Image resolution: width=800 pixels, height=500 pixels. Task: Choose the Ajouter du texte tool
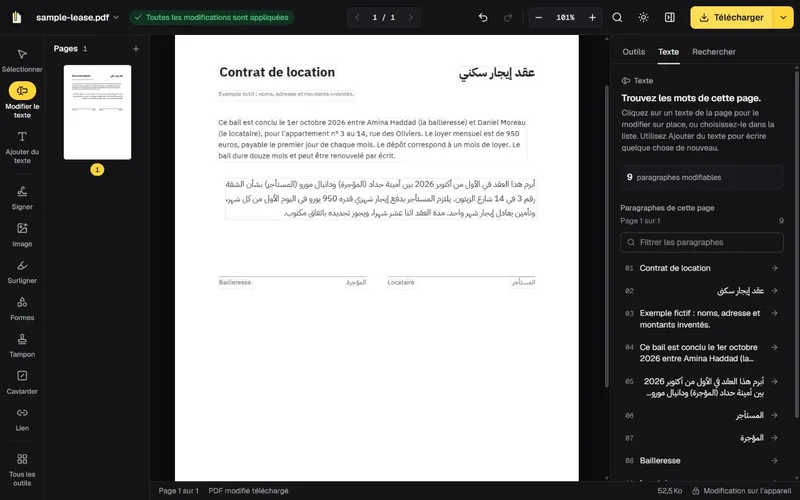[x=22, y=147]
